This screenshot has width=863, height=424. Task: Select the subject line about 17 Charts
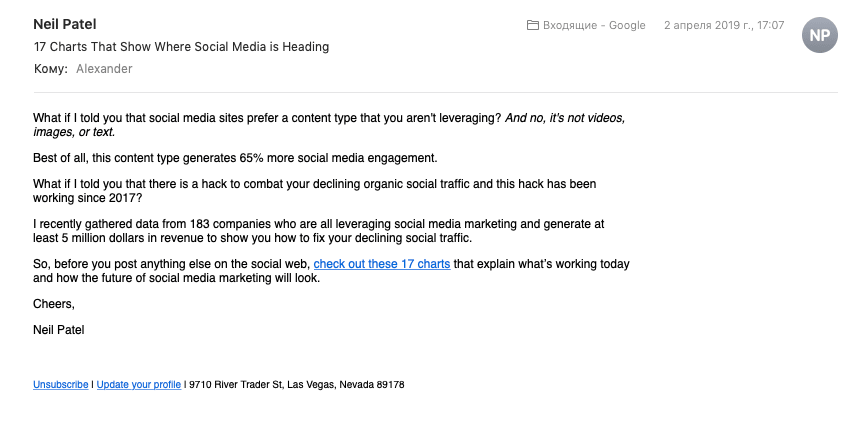182,47
